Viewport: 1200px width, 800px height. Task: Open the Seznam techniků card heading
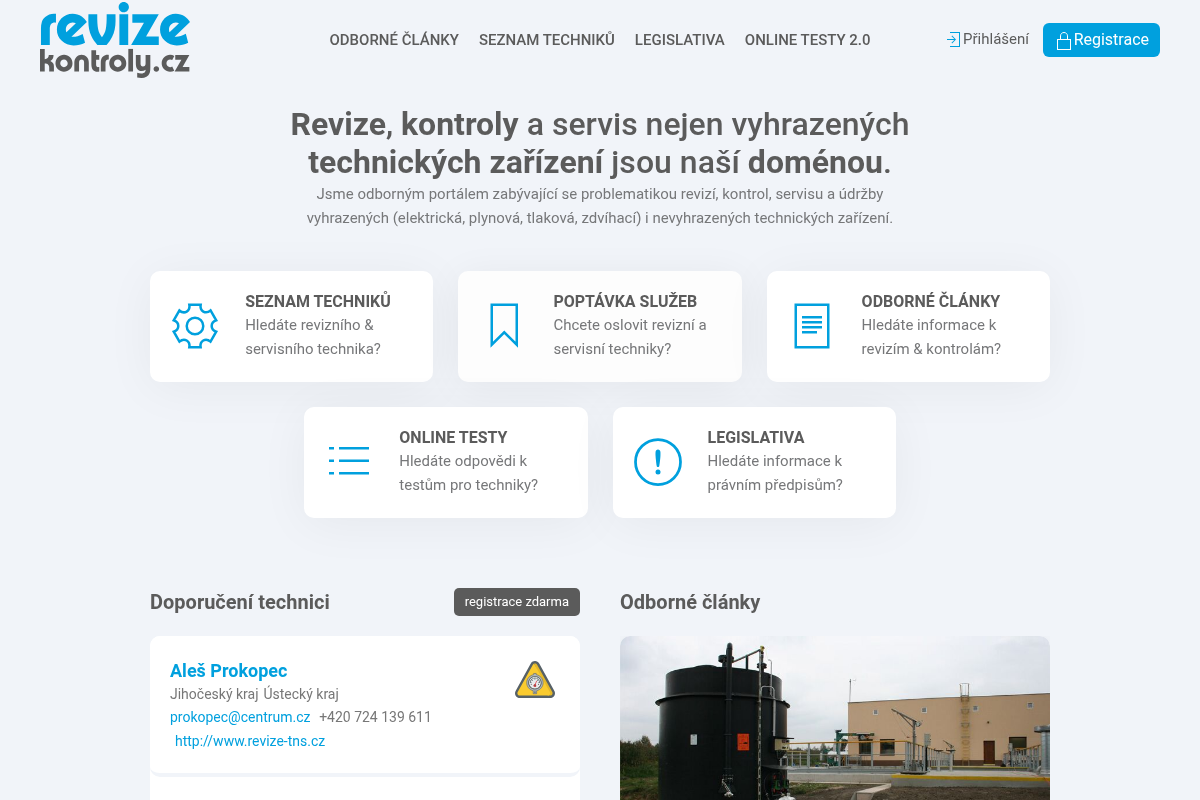318,301
